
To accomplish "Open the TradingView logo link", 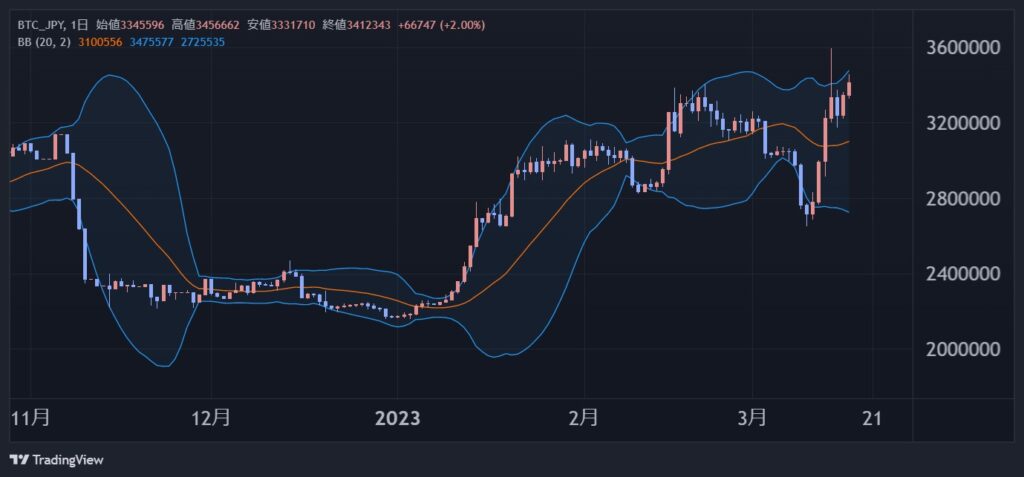I will (x=57, y=460).
